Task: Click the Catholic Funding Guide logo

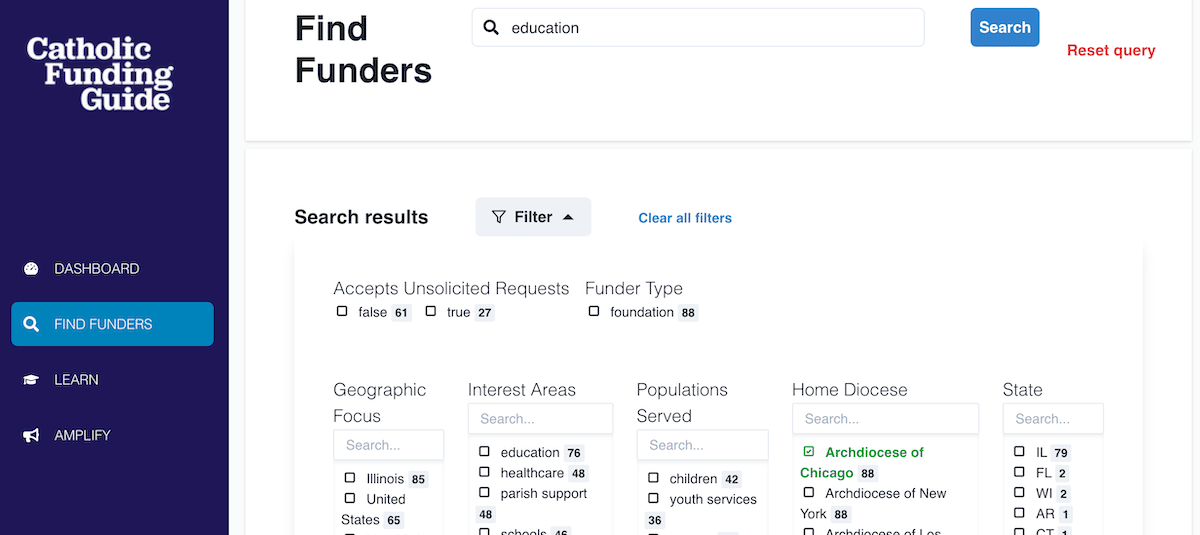Action: click(x=100, y=73)
